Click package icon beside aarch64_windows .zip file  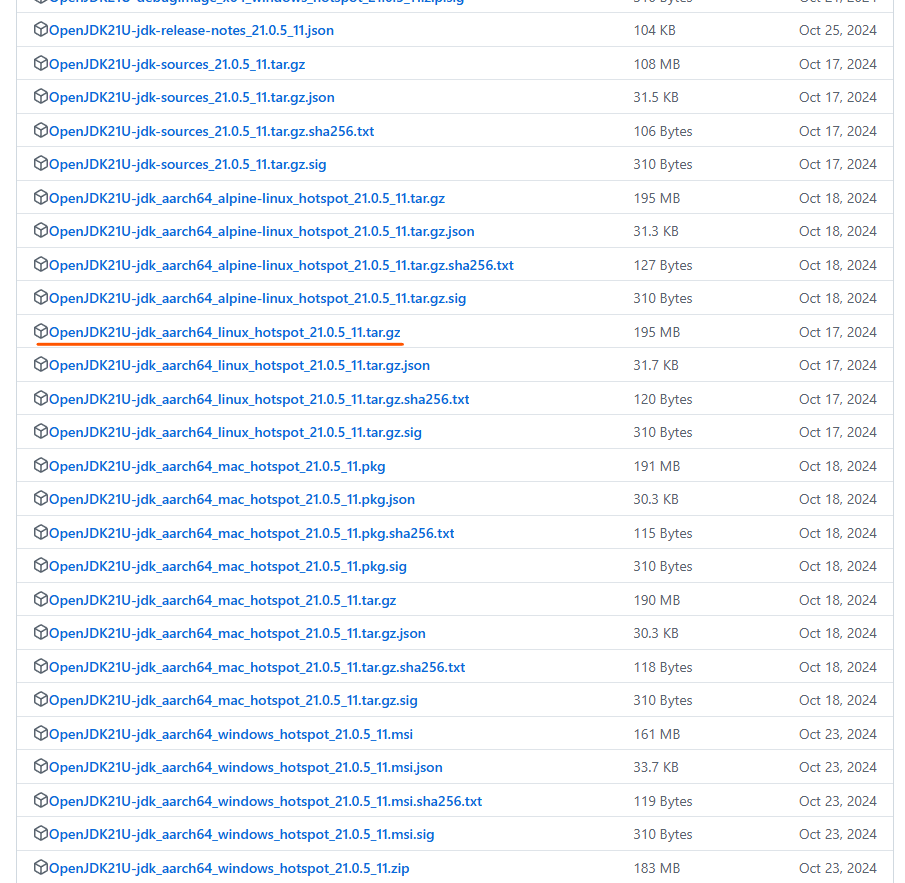coord(40,867)
